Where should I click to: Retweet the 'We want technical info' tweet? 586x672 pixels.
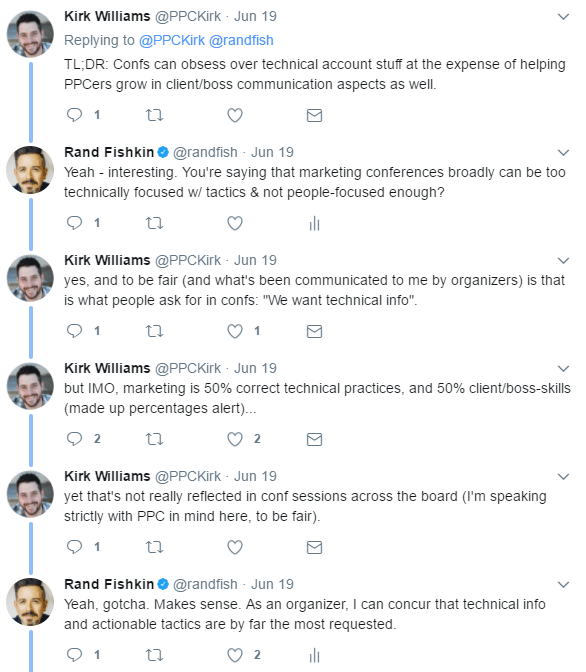click(x=154, y=331)
